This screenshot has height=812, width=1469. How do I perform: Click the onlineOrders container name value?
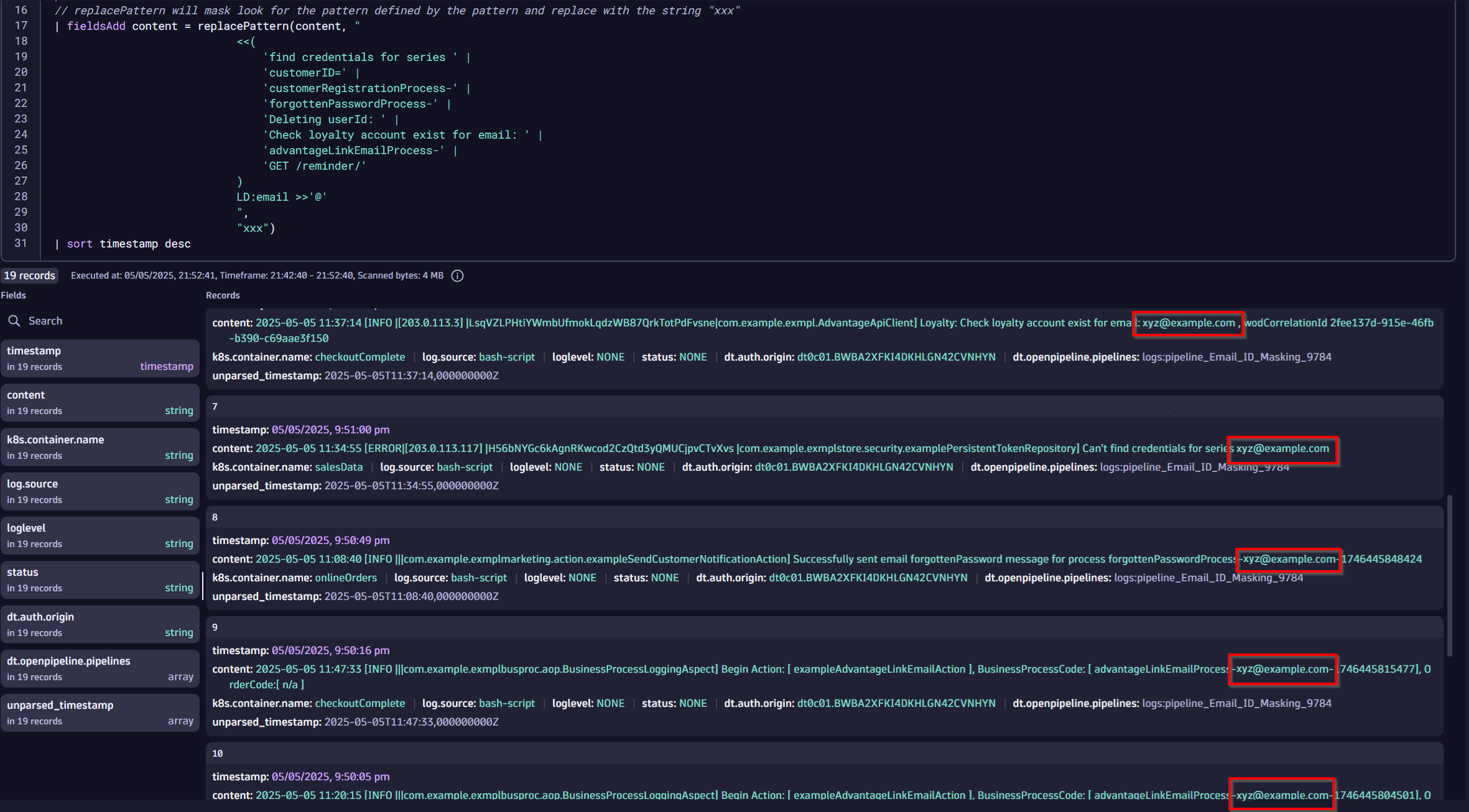tap(346, 578)
